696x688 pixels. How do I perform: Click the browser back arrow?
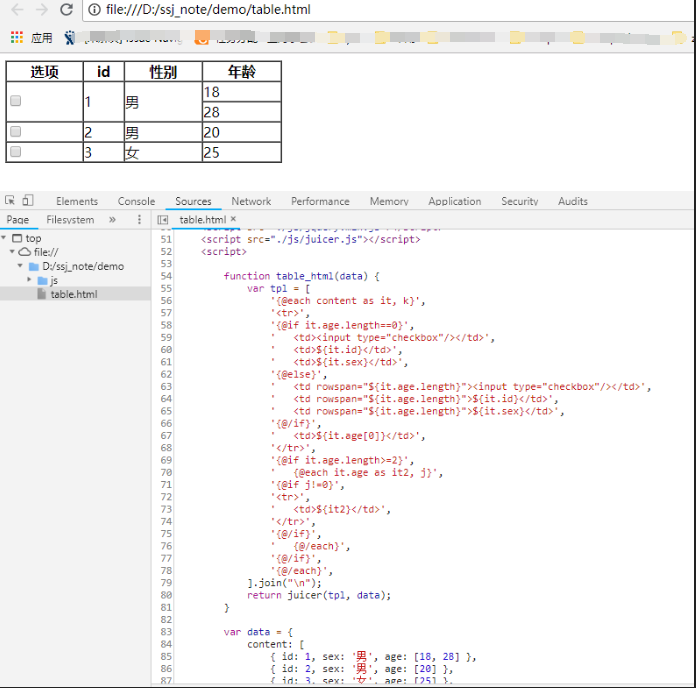(x=17, y=9)
